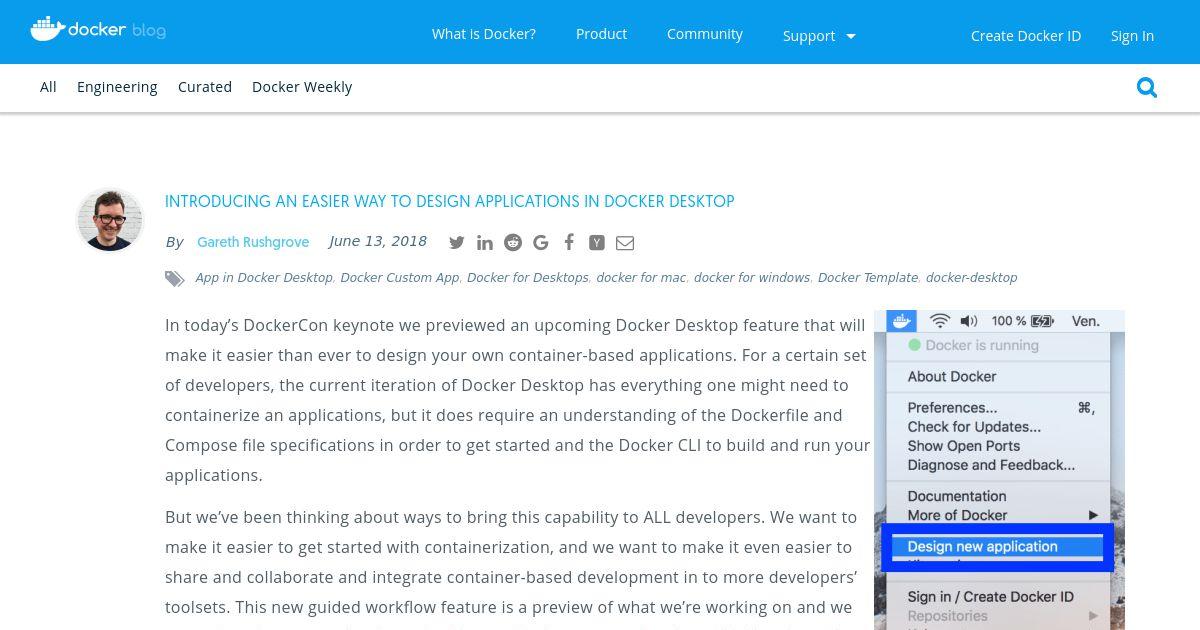Viewport: 1200px width, 630px height.
Task: Share the post by email envelope icon
Action: pyautogui.click(x=625, y=242)
